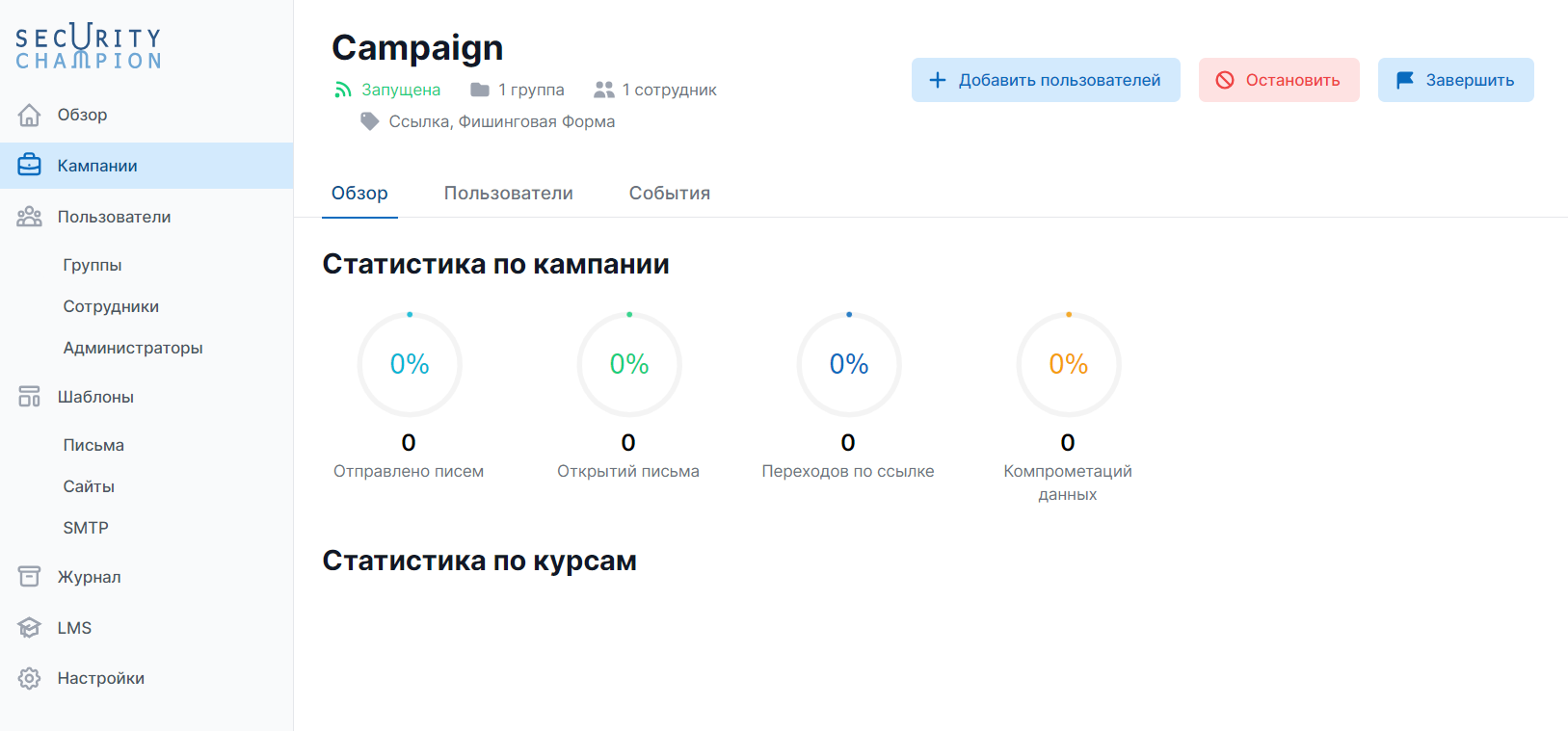This screenshot has width=1568, height=731.
Task: Open LMS in the sidebar
Action: tap(146, 628)
